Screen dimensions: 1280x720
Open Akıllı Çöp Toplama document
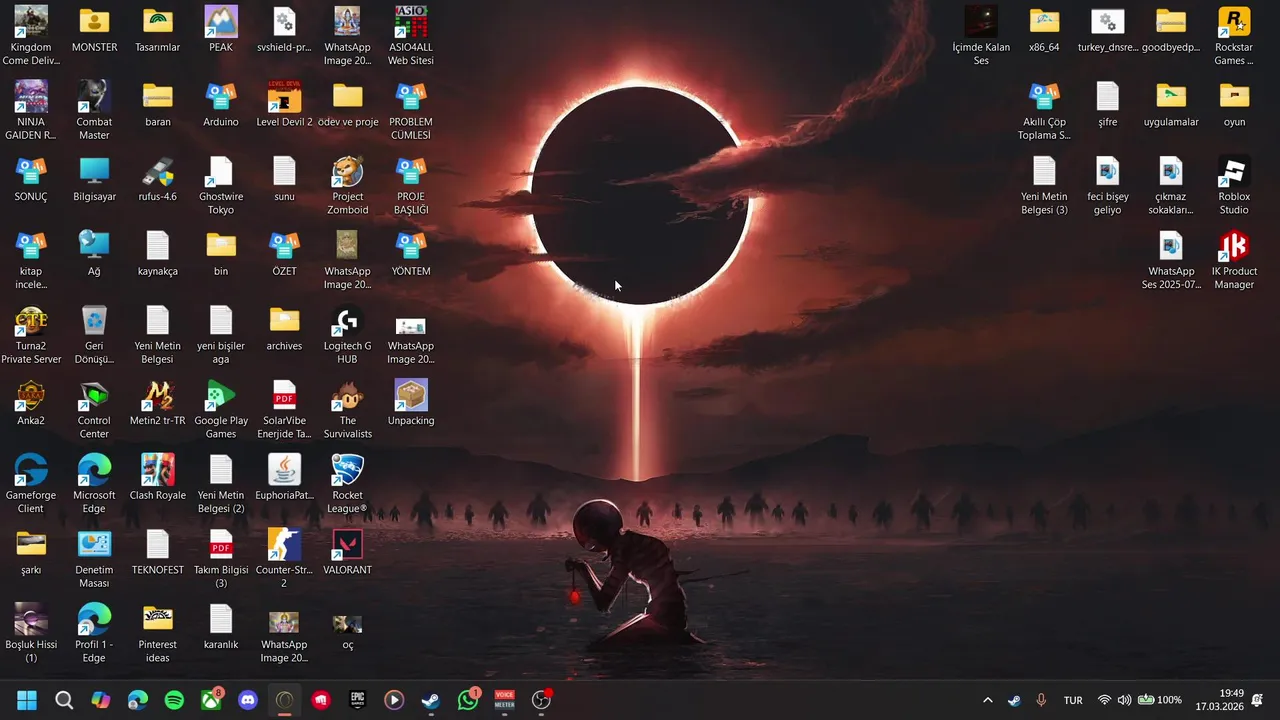[x=1044, y=111]
